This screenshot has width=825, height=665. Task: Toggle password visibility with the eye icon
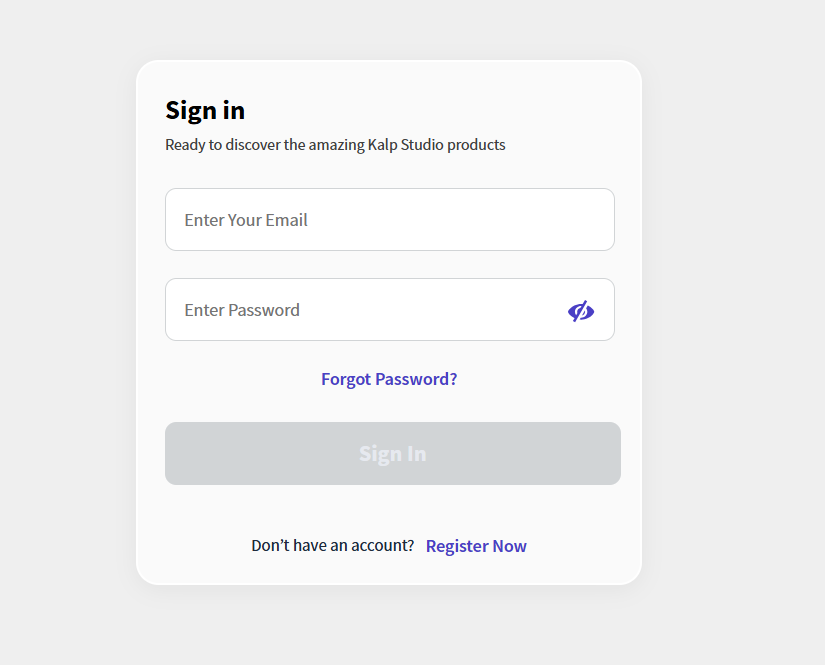point(581,311)
